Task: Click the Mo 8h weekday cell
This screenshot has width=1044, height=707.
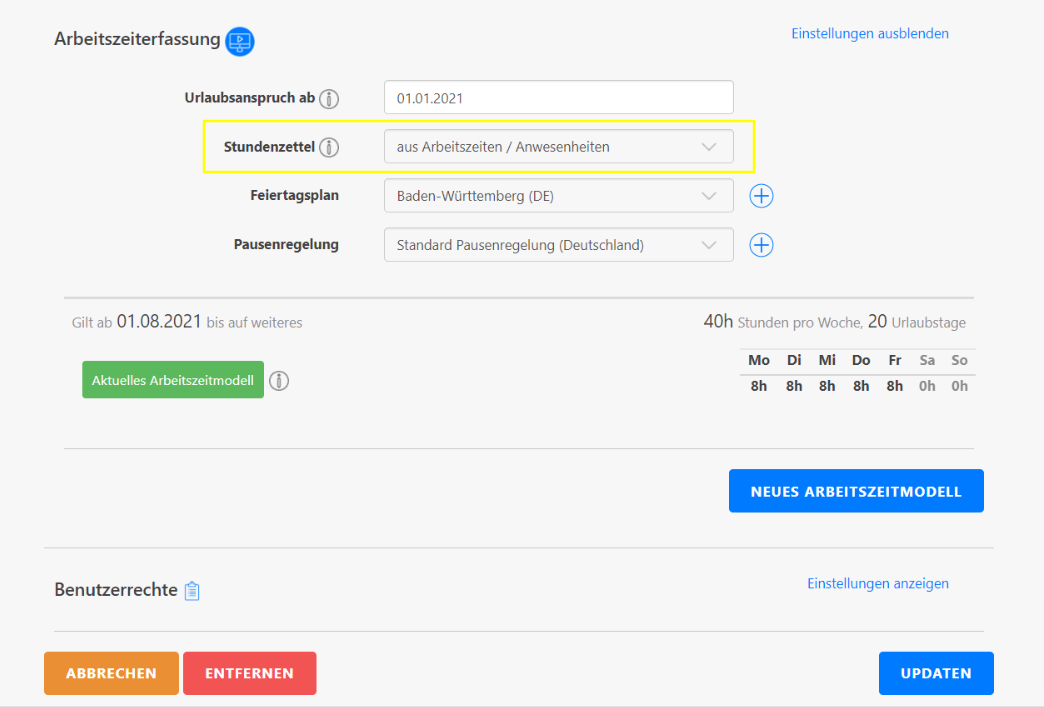Action: 759,386
